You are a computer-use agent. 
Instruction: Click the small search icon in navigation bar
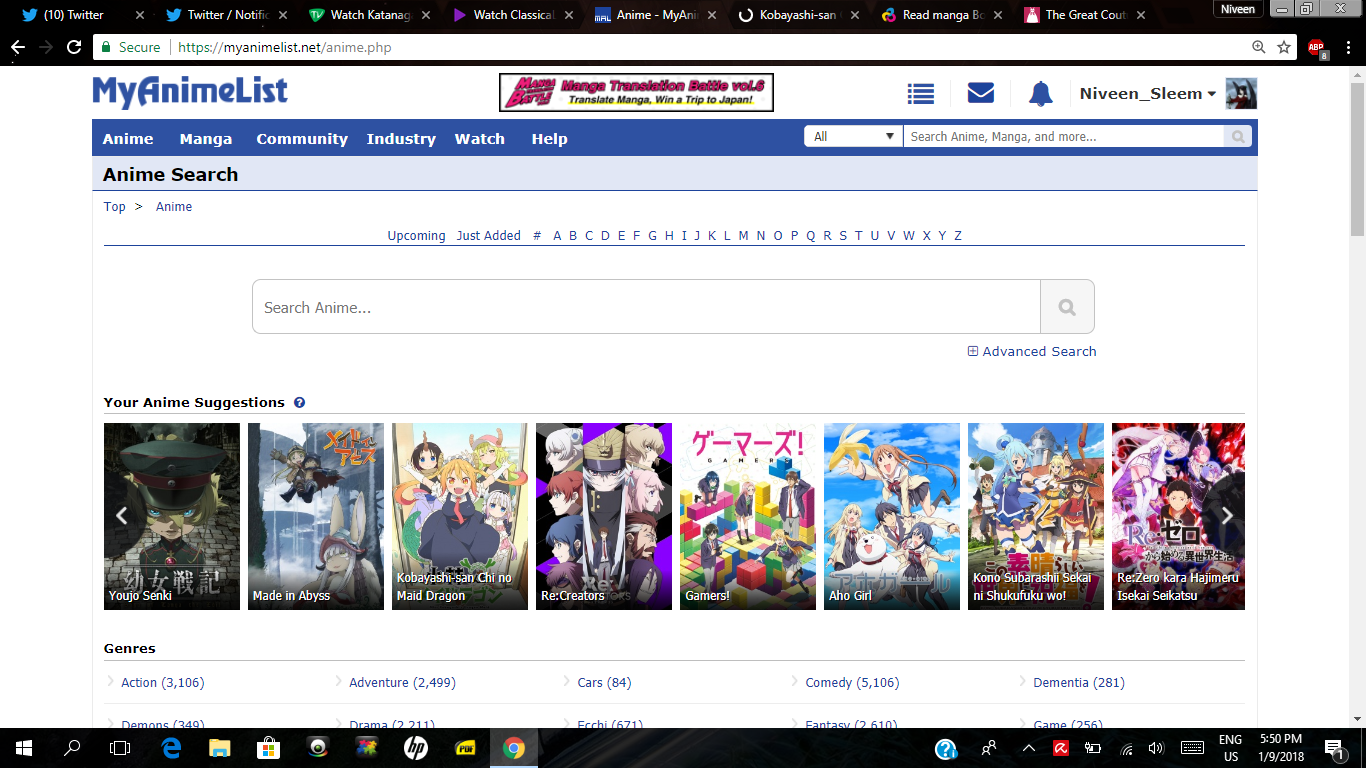tap(1238, 137)
